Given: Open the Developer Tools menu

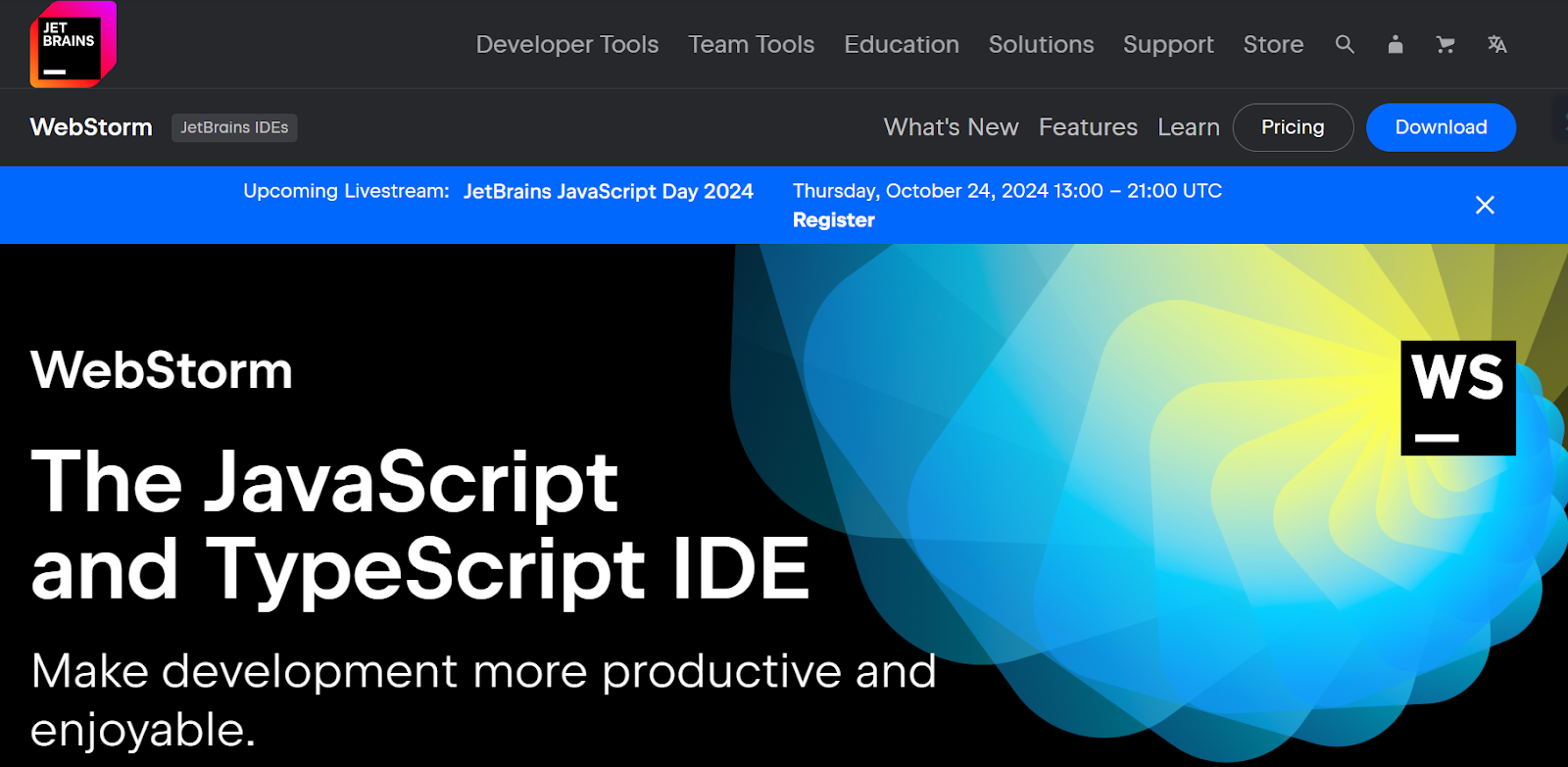Looking at the screenshot, I should tap(567, 44).
